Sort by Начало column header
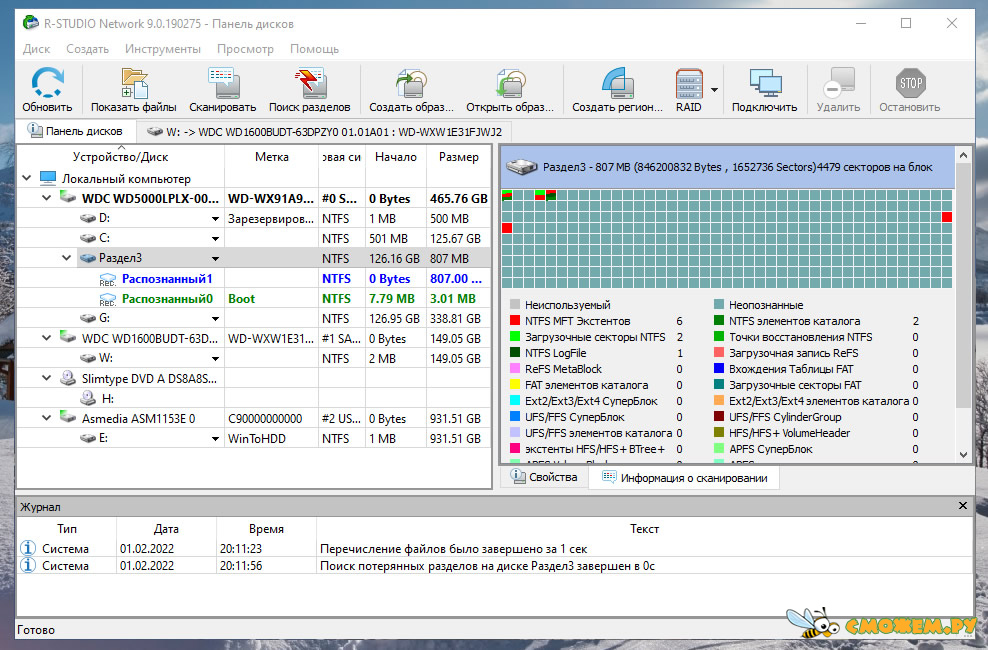Screen dimensions: 988x650 point(396,157)
